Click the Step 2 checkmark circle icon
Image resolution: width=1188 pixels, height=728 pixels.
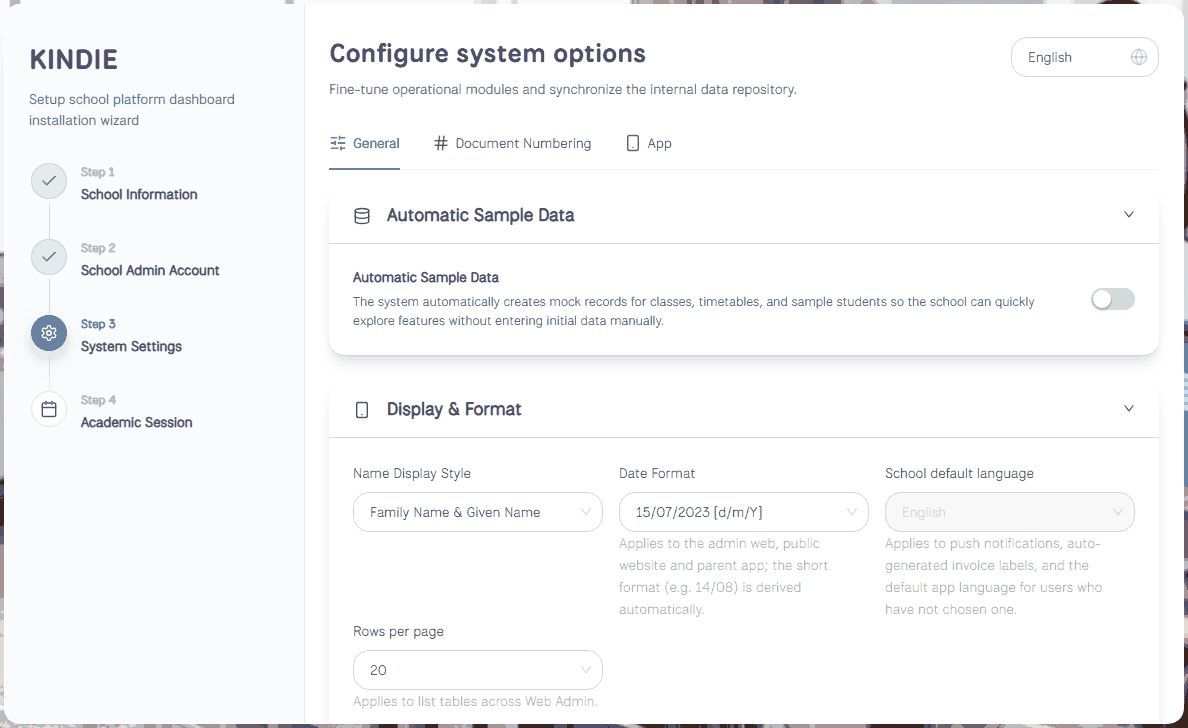48,257
